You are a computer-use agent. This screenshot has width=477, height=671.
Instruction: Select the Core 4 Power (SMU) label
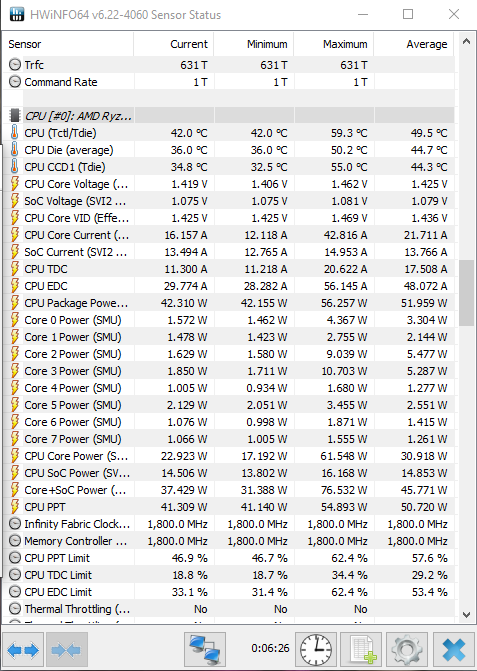click(73, 388)
